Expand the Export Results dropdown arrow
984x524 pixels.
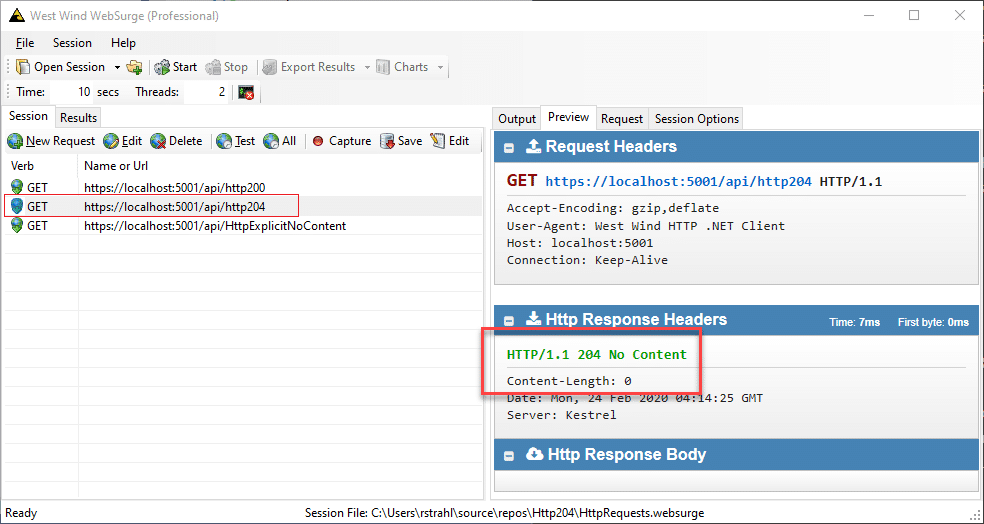click(x=367, y=67)
